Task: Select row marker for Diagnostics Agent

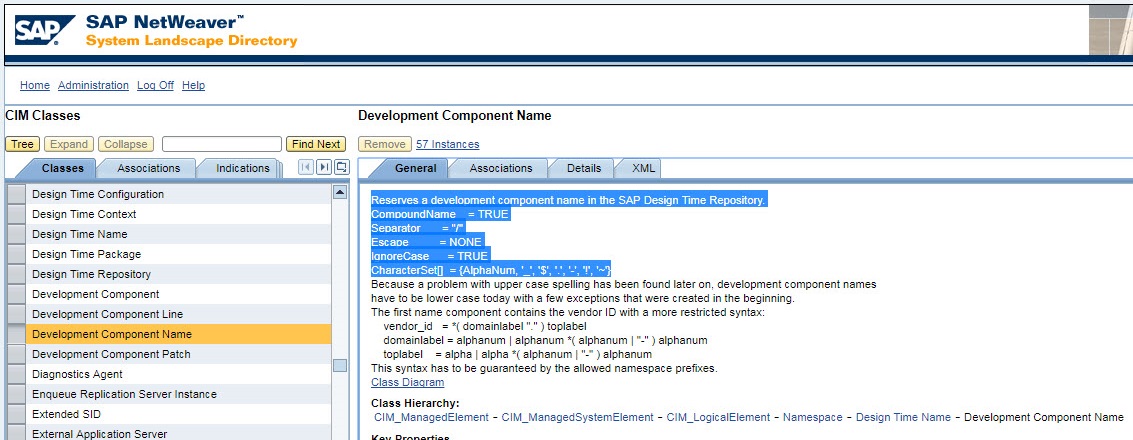Action: (x=16, y=374)
